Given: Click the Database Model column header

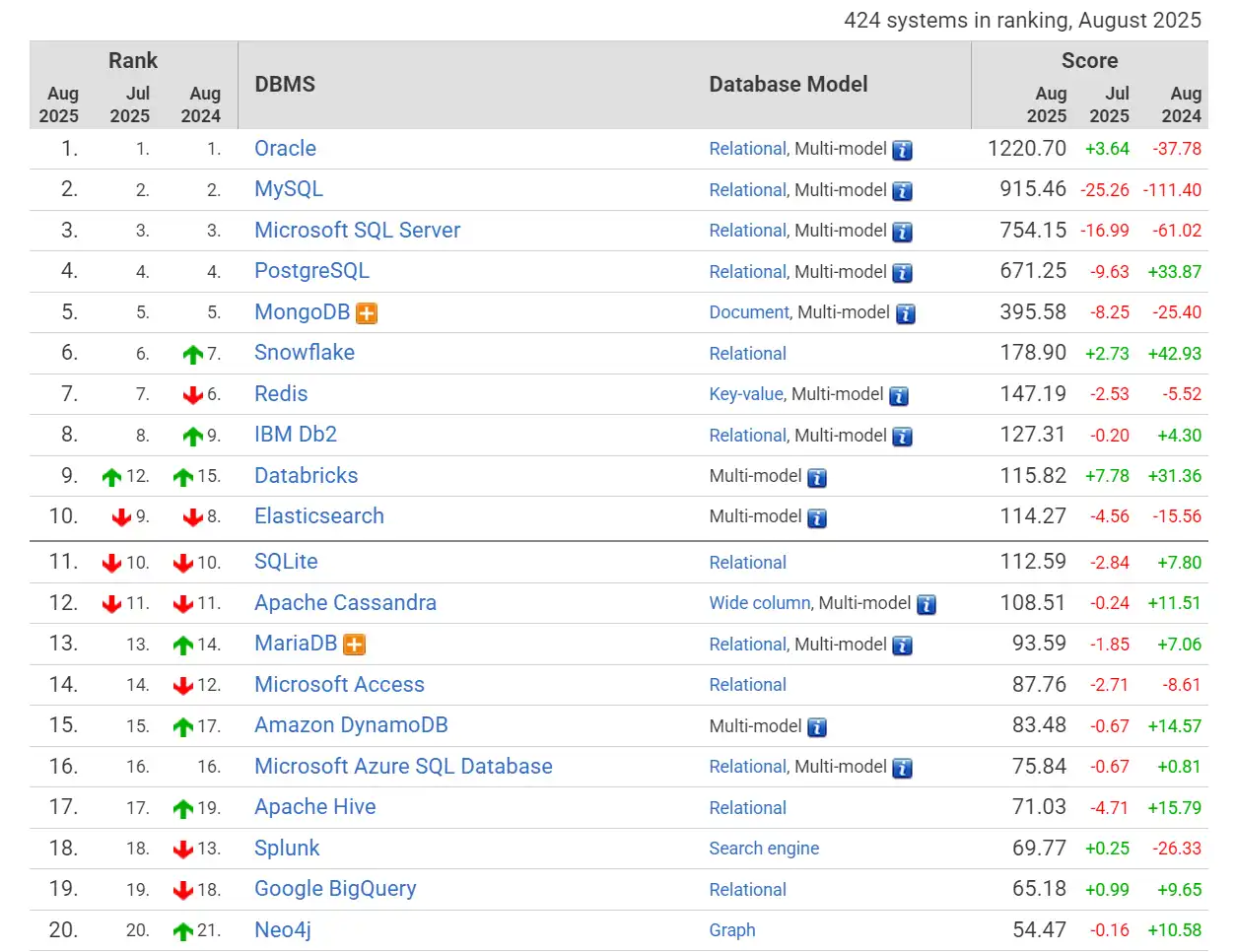Looking at the screenshot, I should coord(789,85).
